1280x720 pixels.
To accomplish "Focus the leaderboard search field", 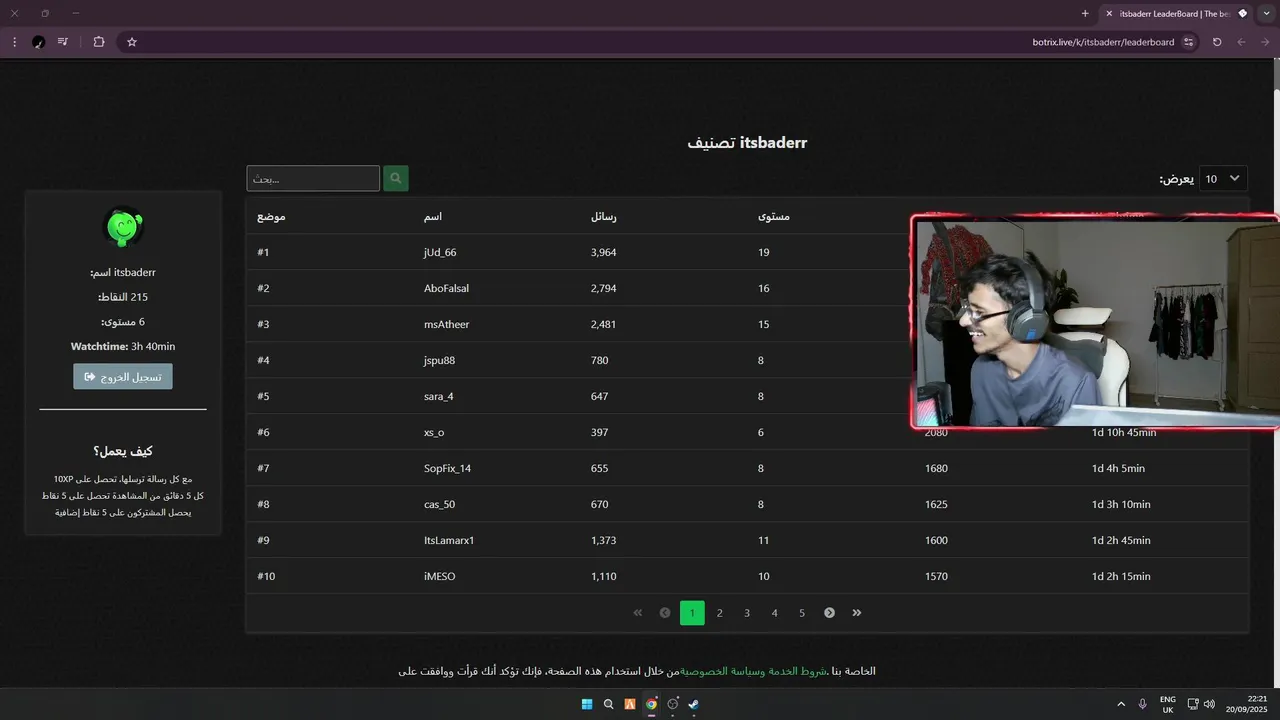I will coord(313,178).
